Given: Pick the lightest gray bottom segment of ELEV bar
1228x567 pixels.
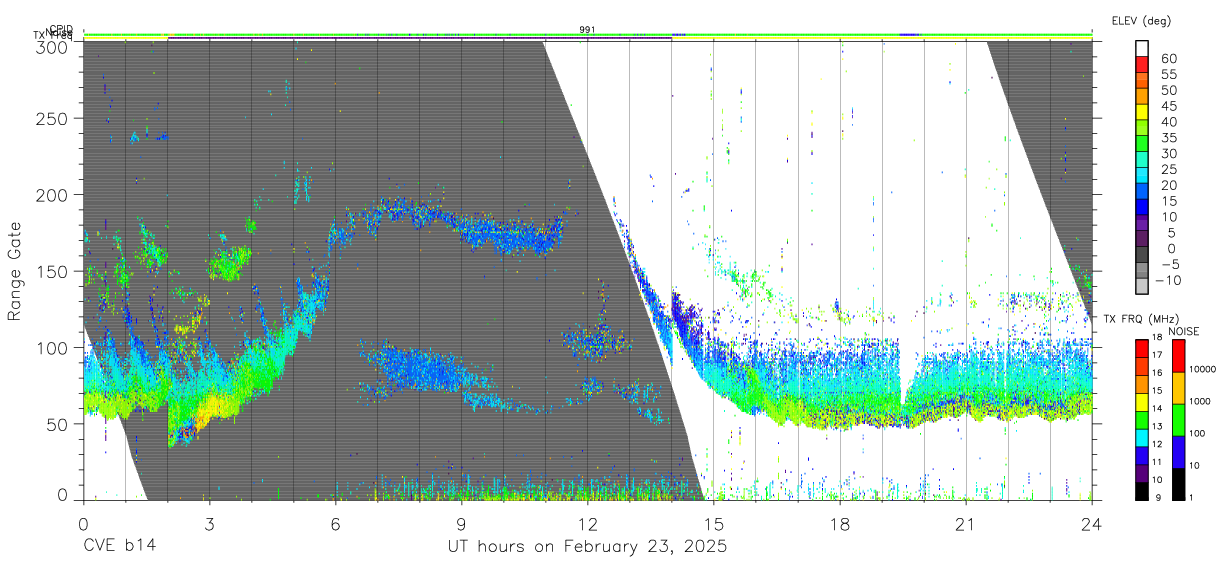Looking at the screenshot, I should point(1142,288).
